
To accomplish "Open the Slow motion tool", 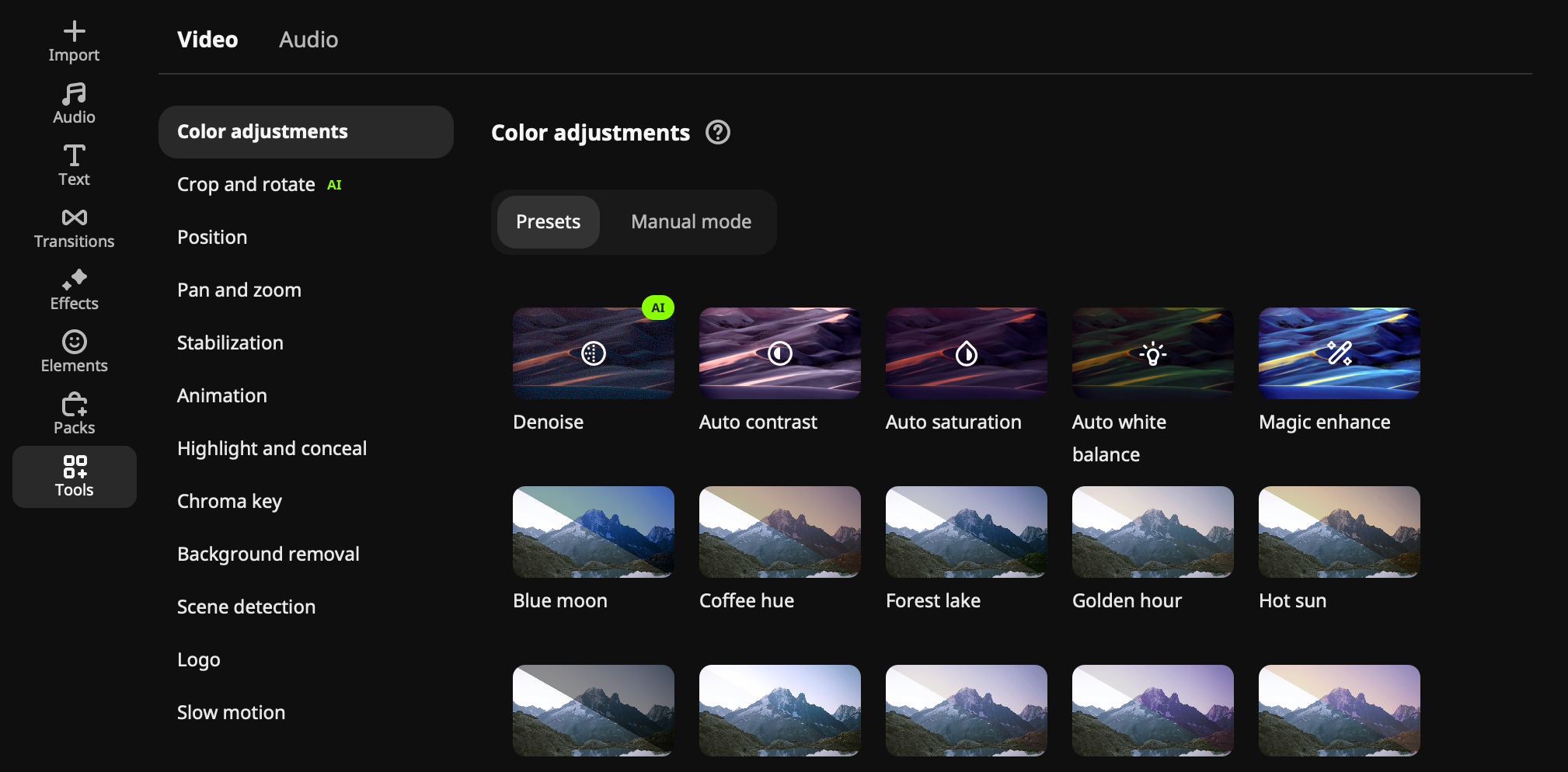I will coord(306,713).
